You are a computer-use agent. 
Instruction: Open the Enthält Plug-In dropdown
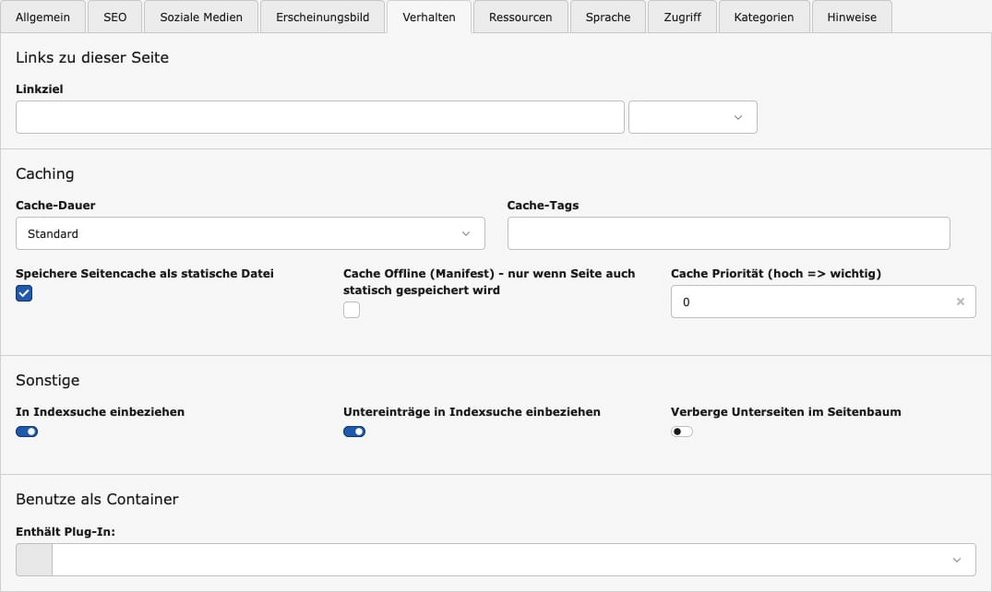coord(513,560)
